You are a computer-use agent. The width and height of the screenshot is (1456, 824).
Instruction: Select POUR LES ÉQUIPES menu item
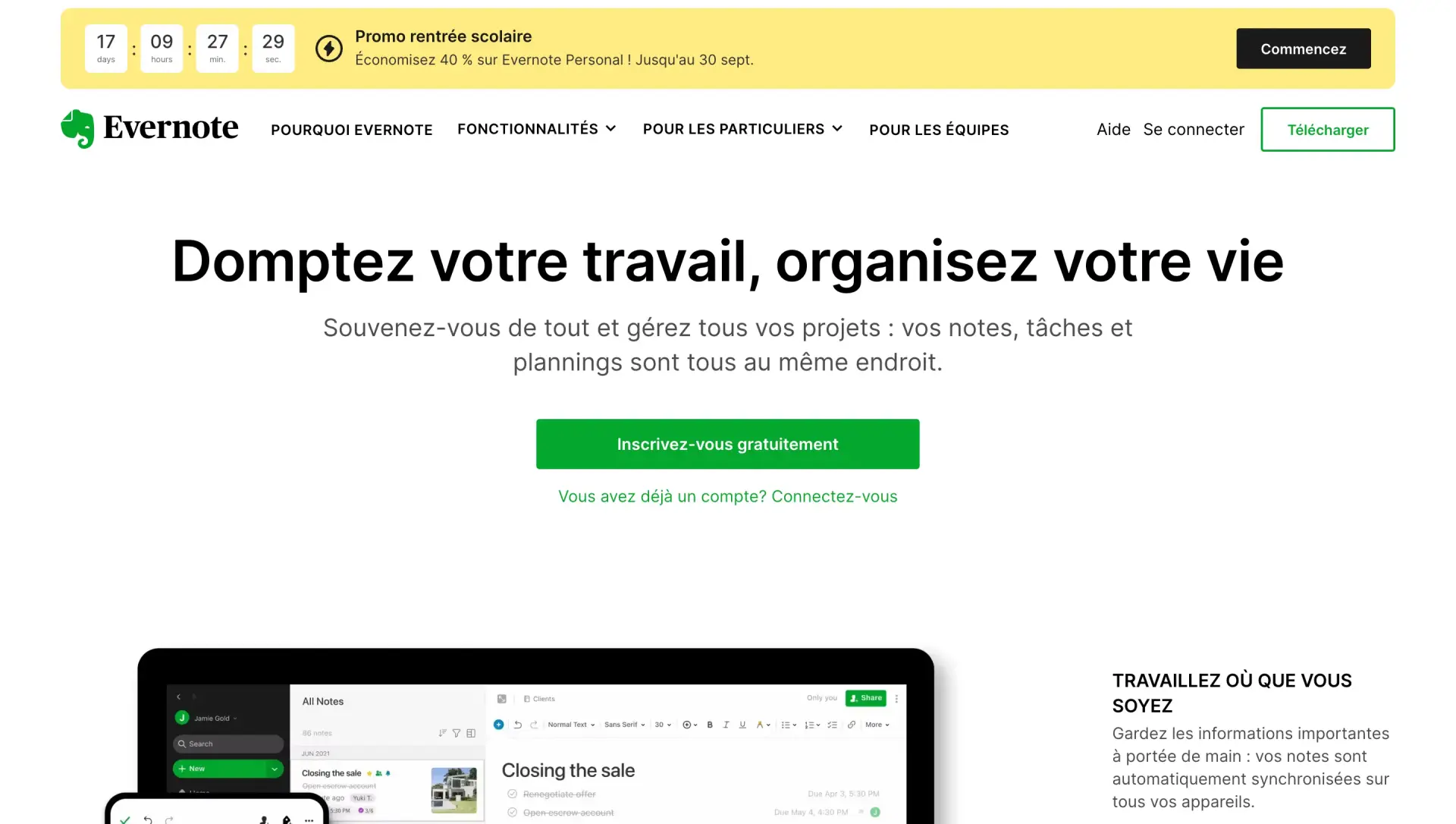pos(939,129)
